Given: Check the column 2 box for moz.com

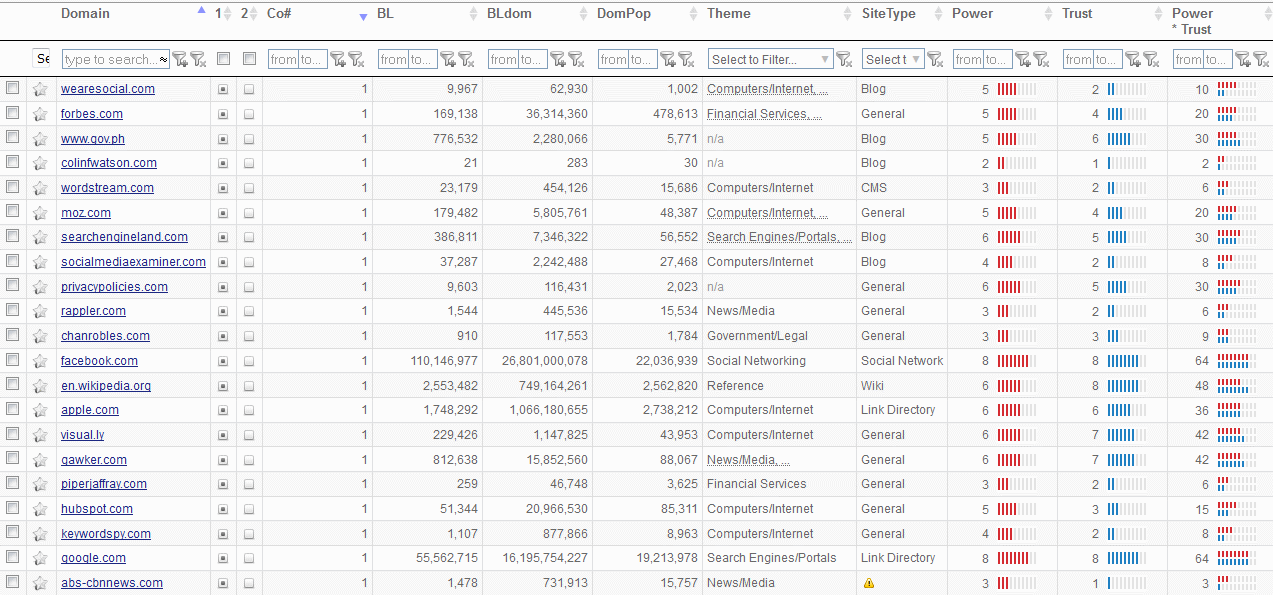Looking at the screenshot, I should (249, 213).
